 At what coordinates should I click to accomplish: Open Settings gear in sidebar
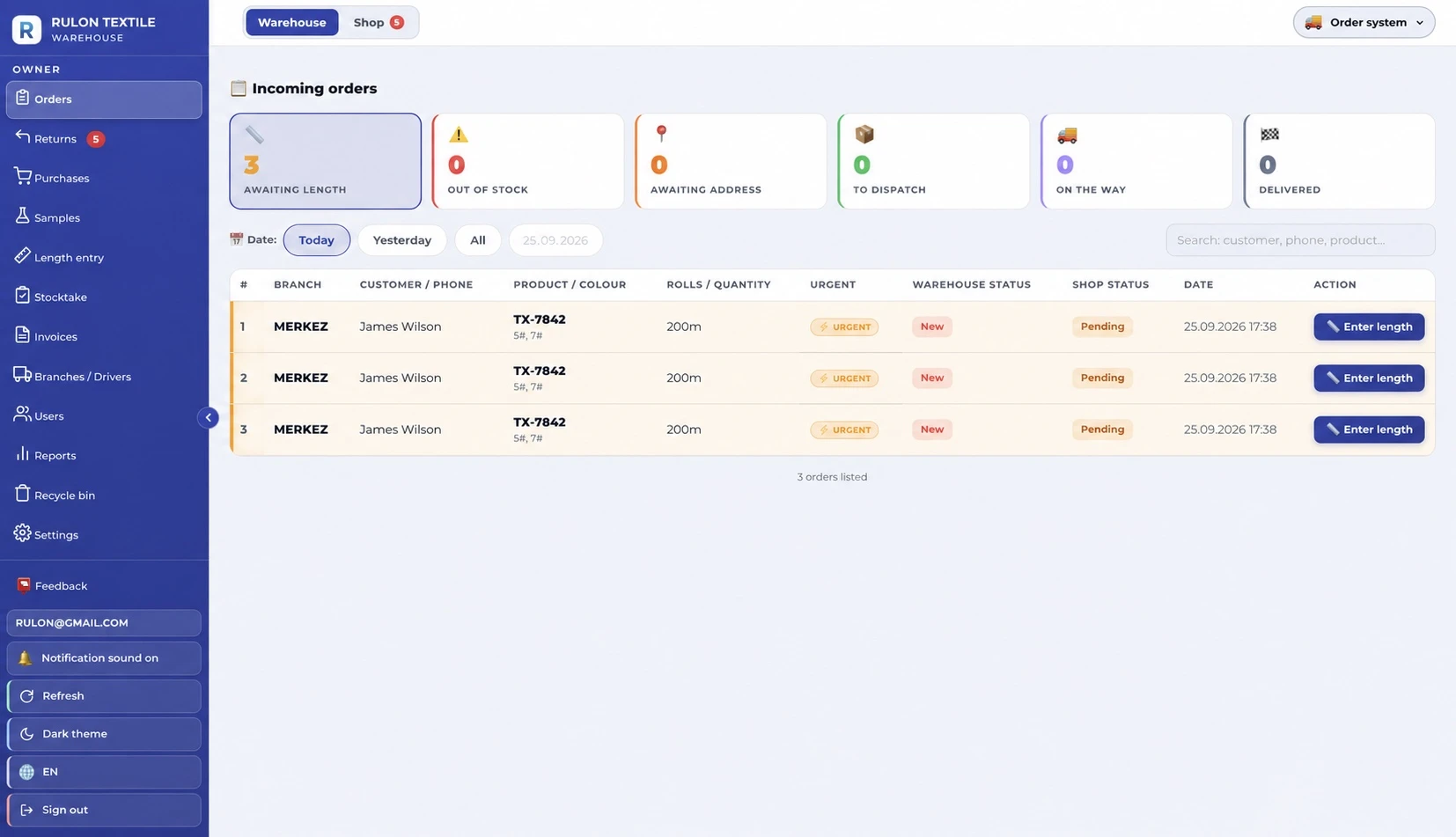(22, 533)
